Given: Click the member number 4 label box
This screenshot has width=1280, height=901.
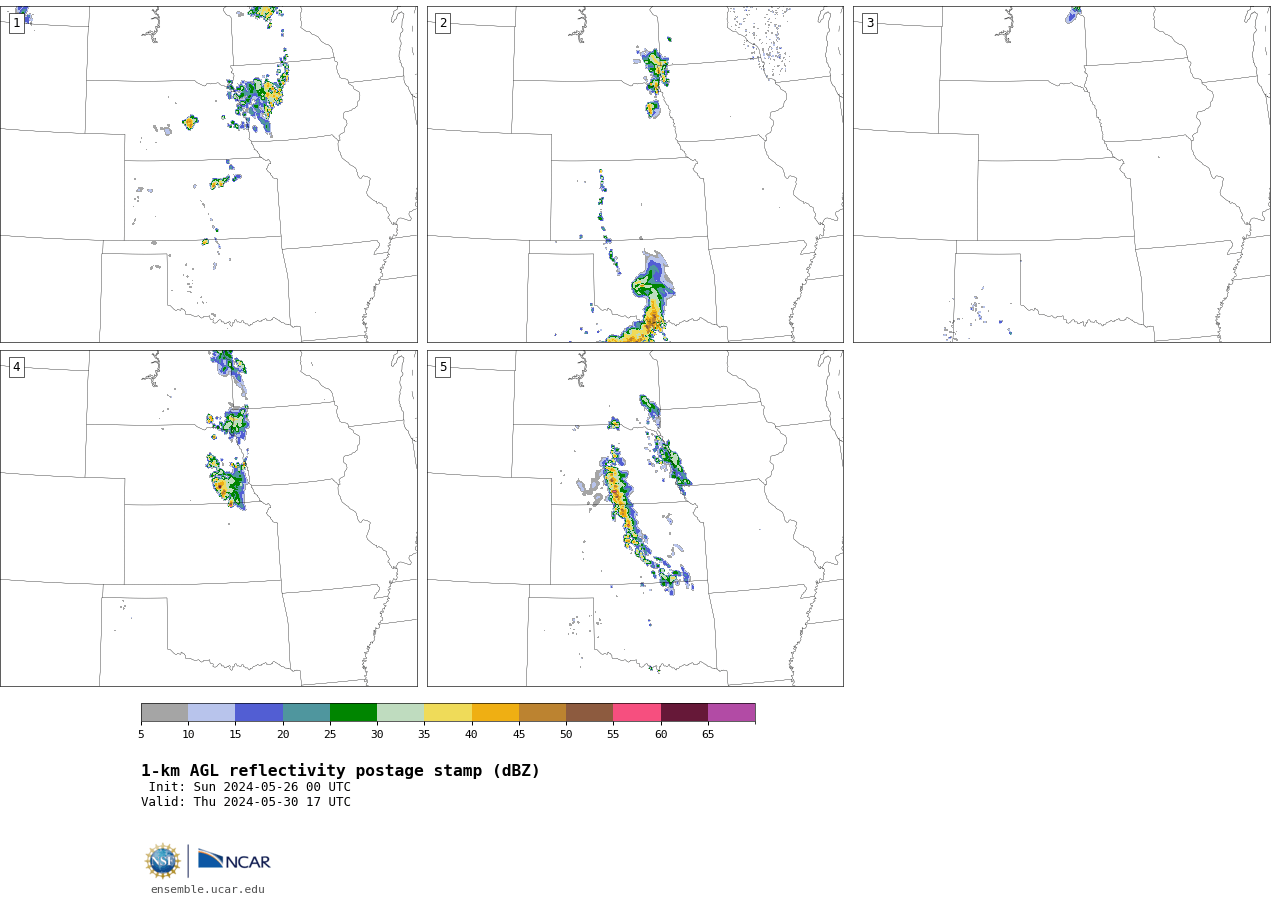Looking at the screenshot, I should coord(16,367).
